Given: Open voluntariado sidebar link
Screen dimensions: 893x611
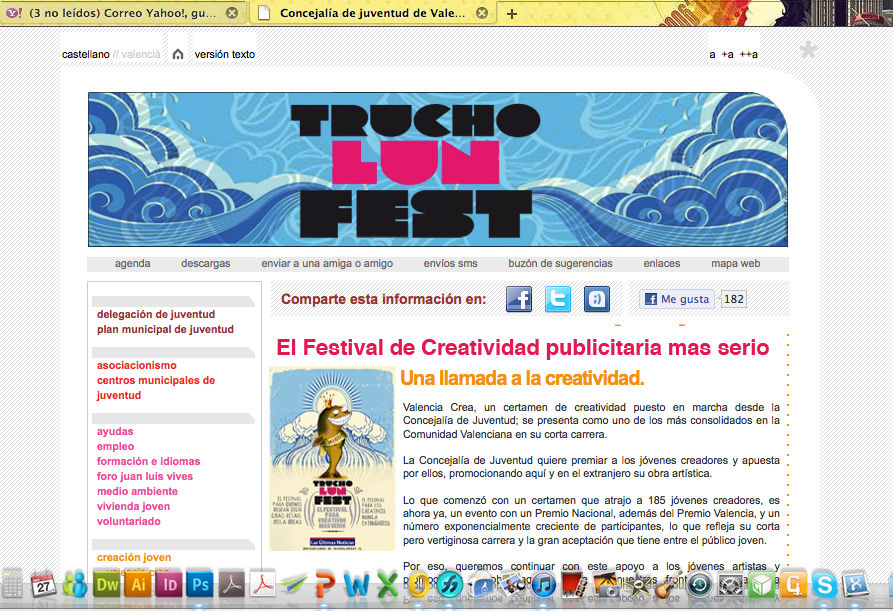Looking at the screenshot, I should pos(129,521).
